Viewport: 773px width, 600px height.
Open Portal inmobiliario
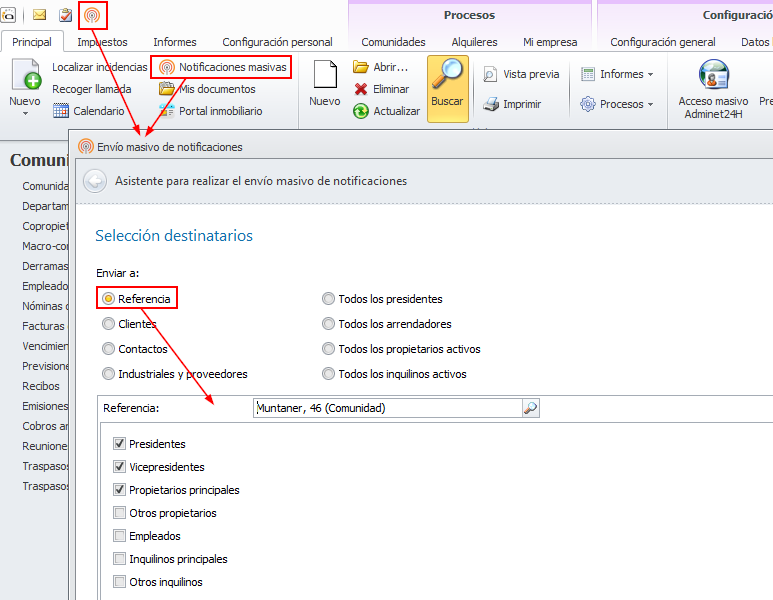211,111
